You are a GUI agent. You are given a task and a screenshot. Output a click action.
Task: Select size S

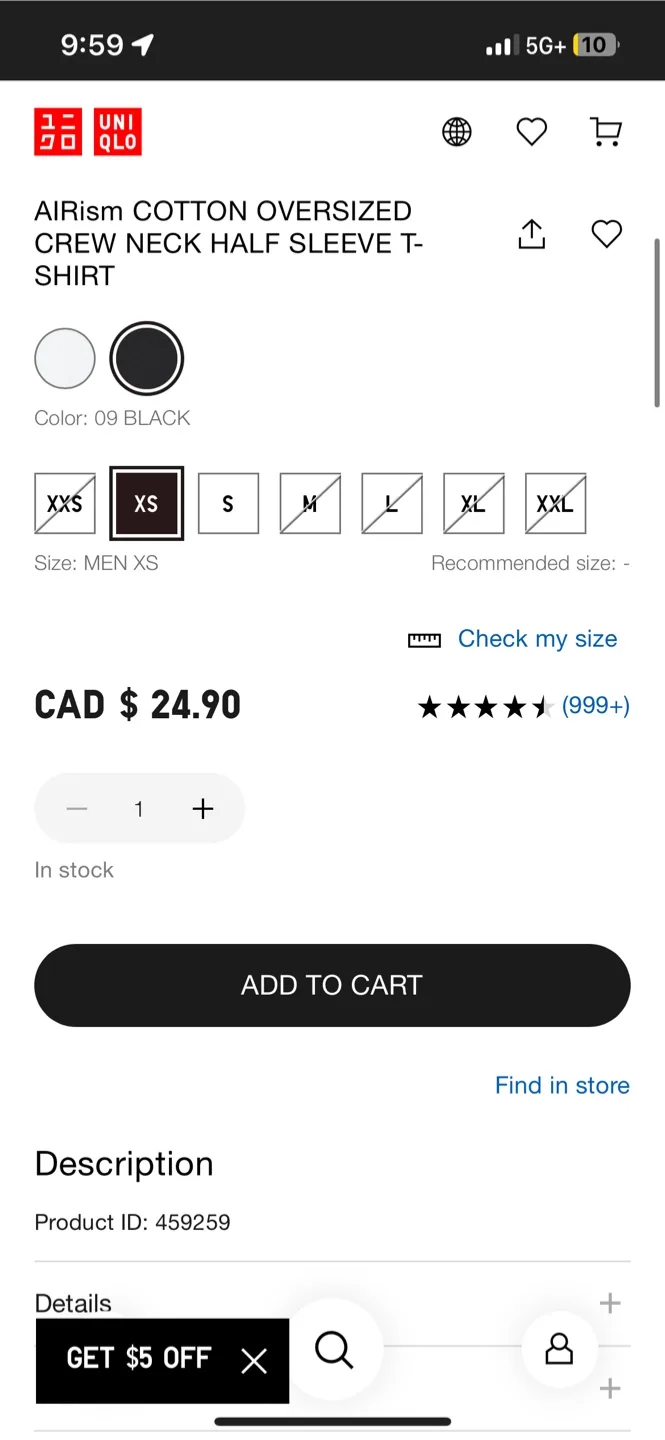coord(228,503)
